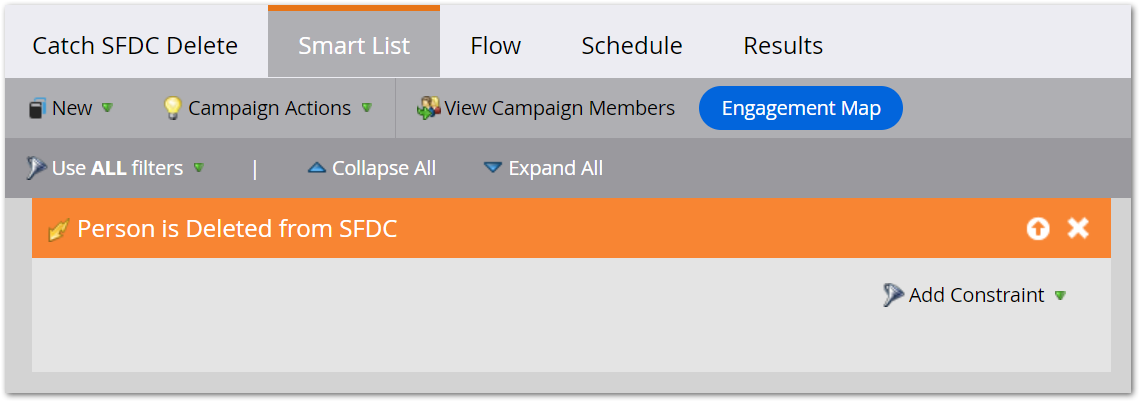
Task: Open the Schedule tab
Action: (632, 46)
